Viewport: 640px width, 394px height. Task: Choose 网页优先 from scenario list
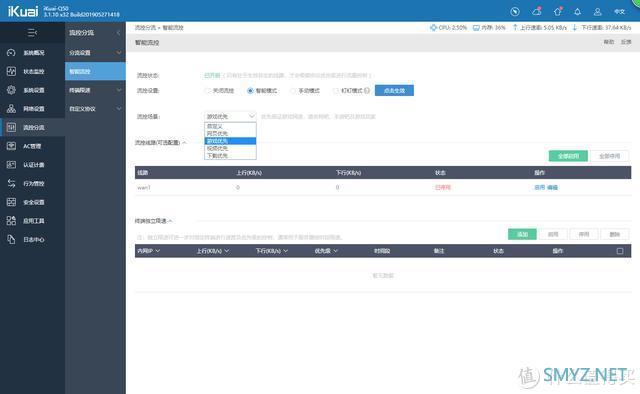click(230, 134)
